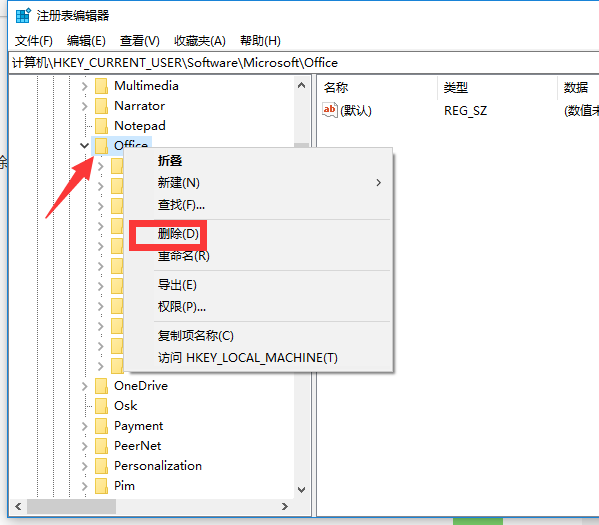Click the Office folder icon
The image size is (599, 525).
(x=101, y=146)
